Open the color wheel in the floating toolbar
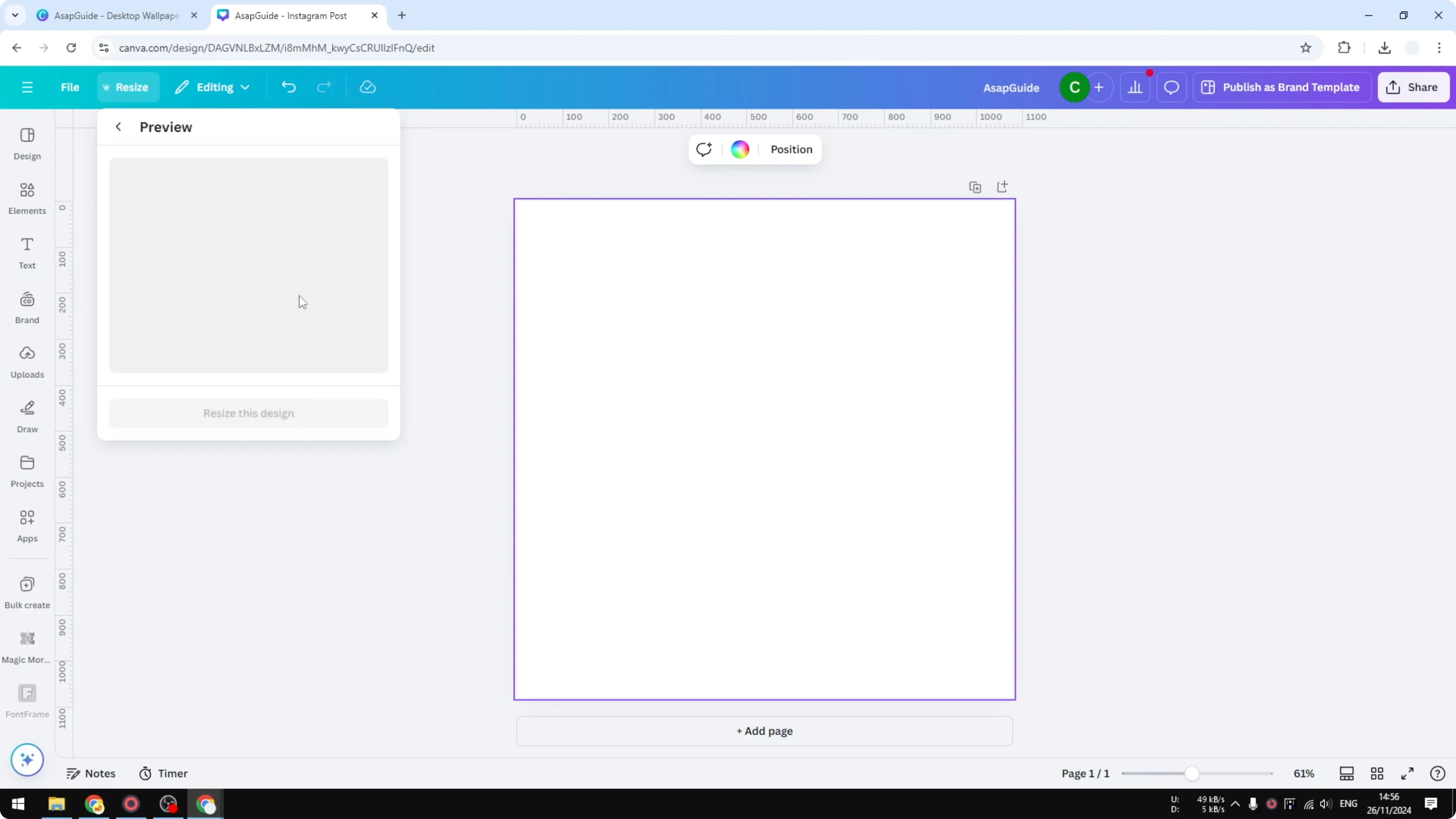 [x=739, y=149]
